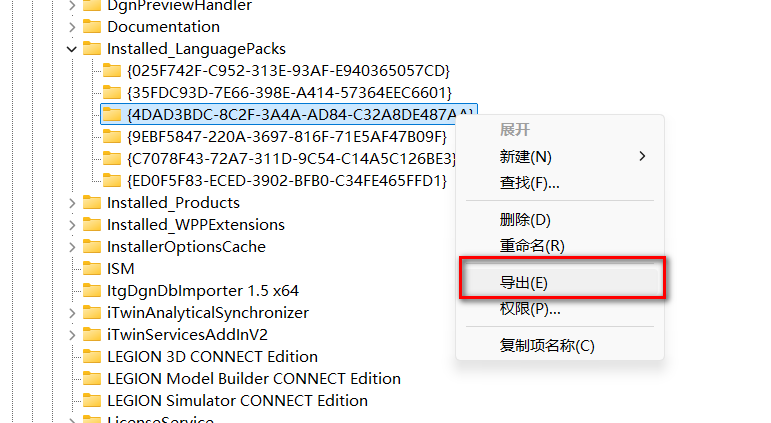
Task: Click the folder icon for {025F742F-C952-313E-93AF-E940365057CD}
Action: click(112, 71)
